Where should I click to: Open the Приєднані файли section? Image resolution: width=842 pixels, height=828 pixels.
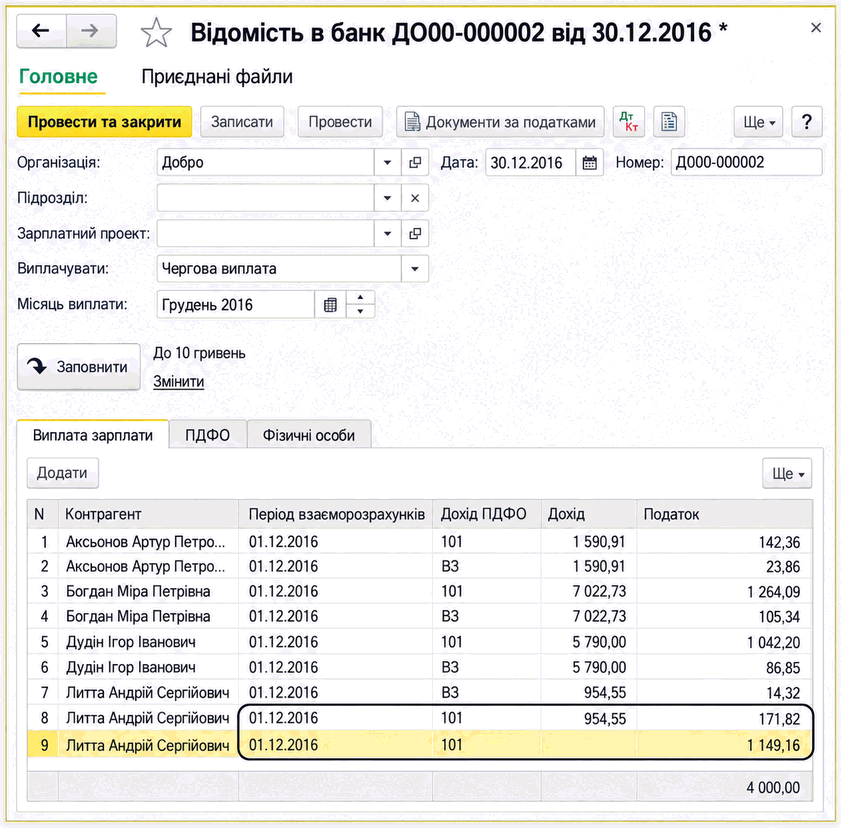click(217, 77)
